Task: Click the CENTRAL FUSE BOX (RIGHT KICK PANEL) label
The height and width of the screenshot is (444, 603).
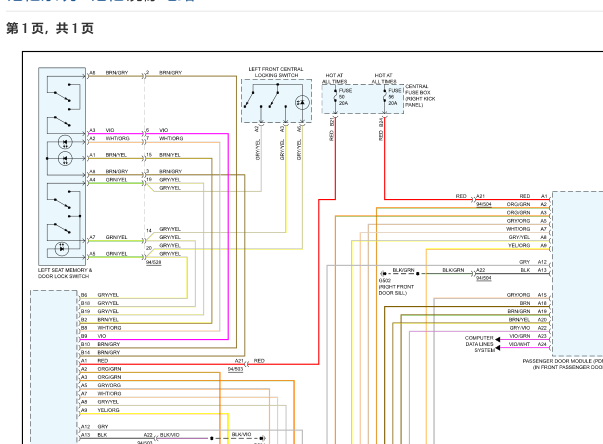Action: point(420,96)
